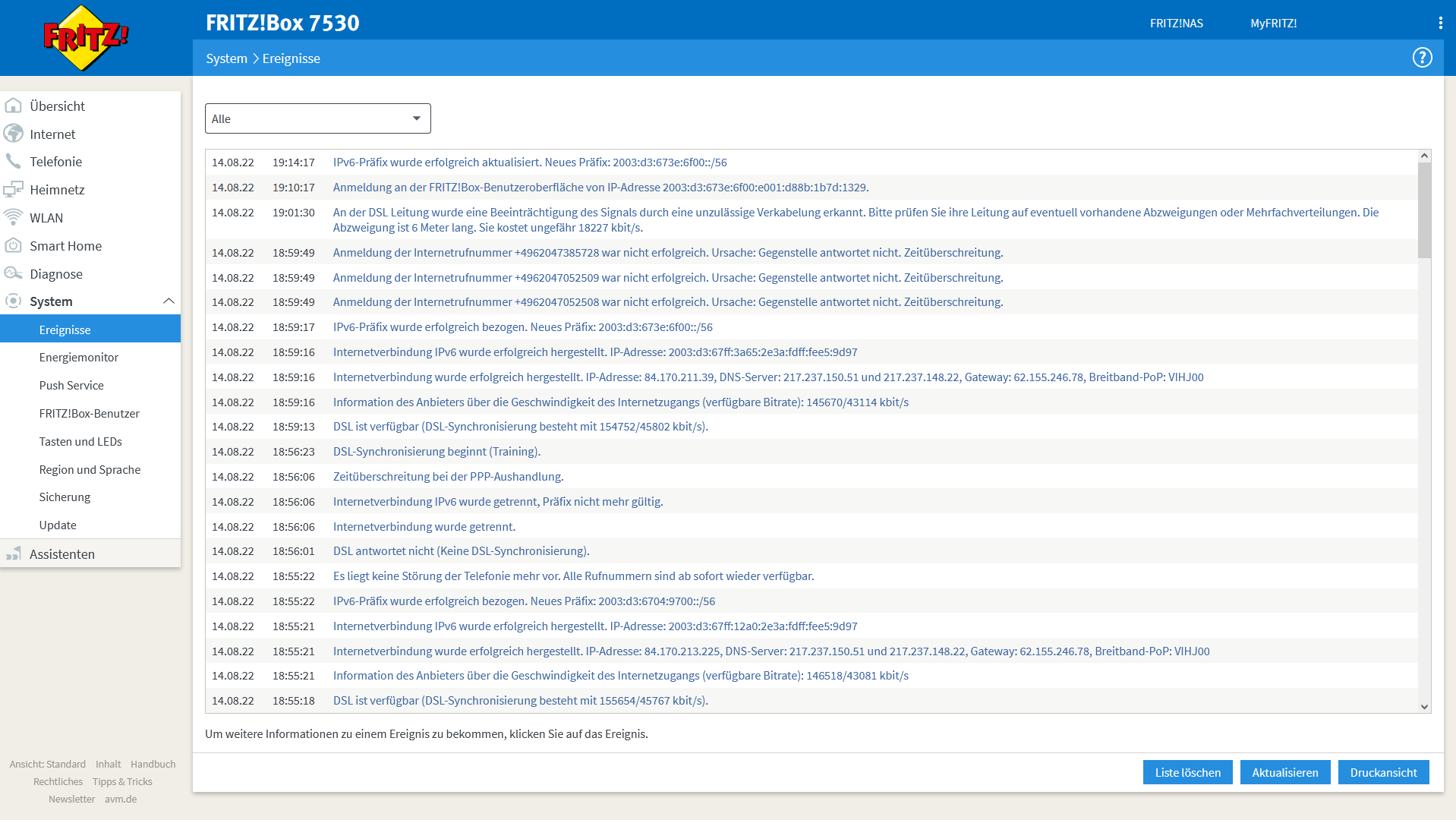Open the three-dot options menu
This screenshot has width=1456, height=820.
(1440, 23)
